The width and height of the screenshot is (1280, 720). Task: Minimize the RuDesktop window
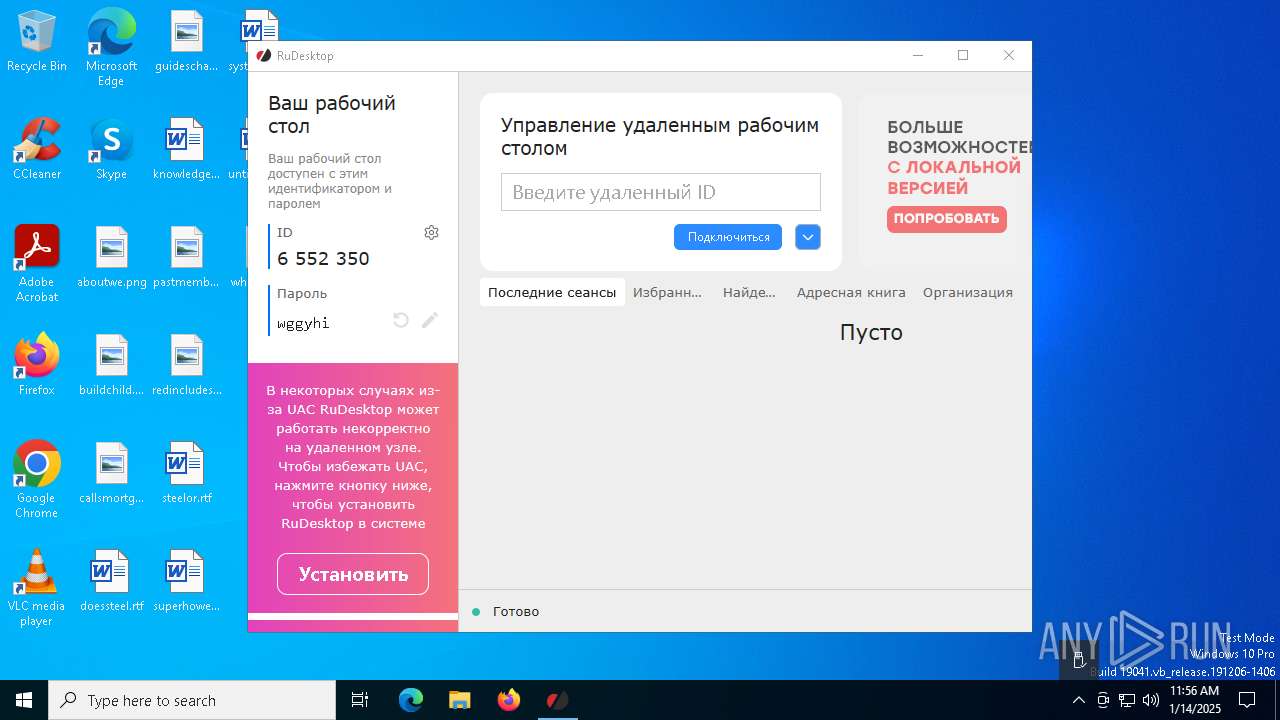click(x=918, y=56)
